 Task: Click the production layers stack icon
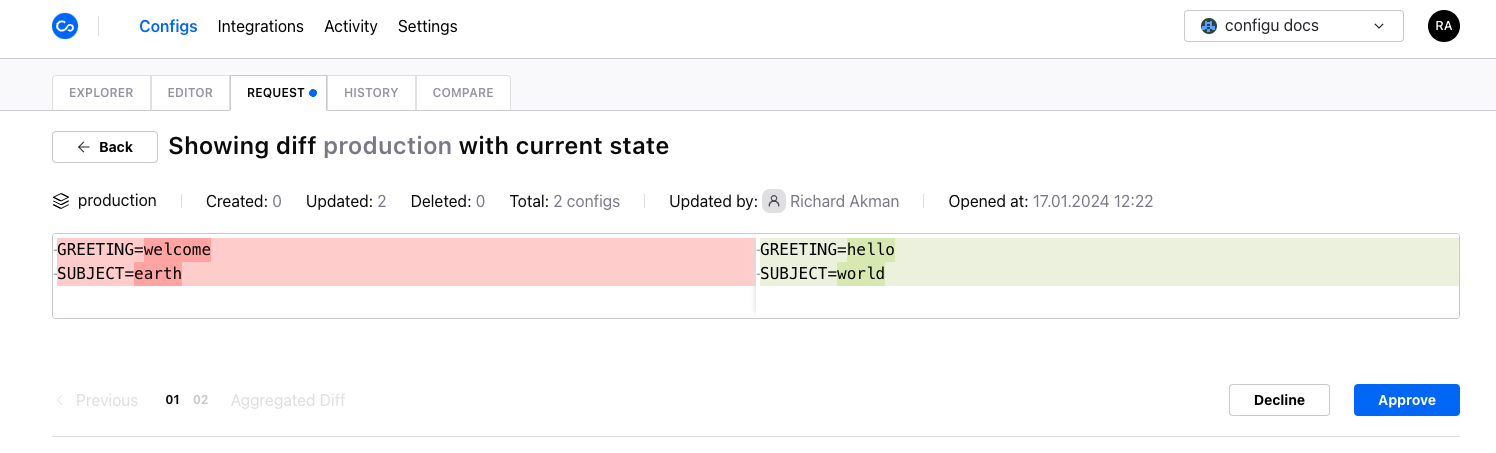click(61, 201)
